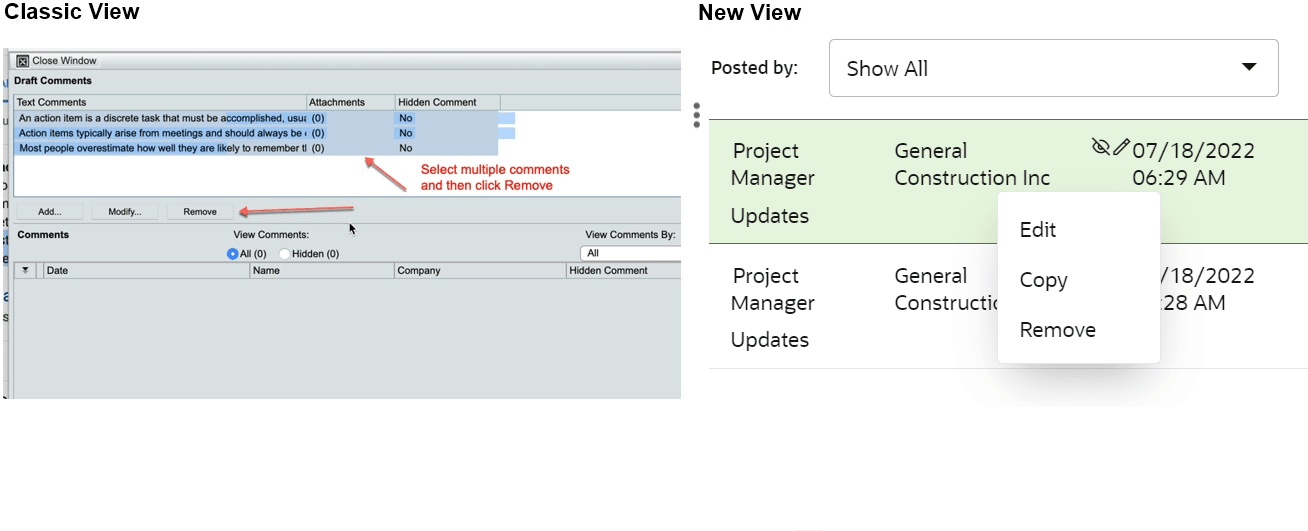Viewport: 1308px width, 531px height.
Task: Choose Edit from the comment popup menu
Action: [1038, 230]
